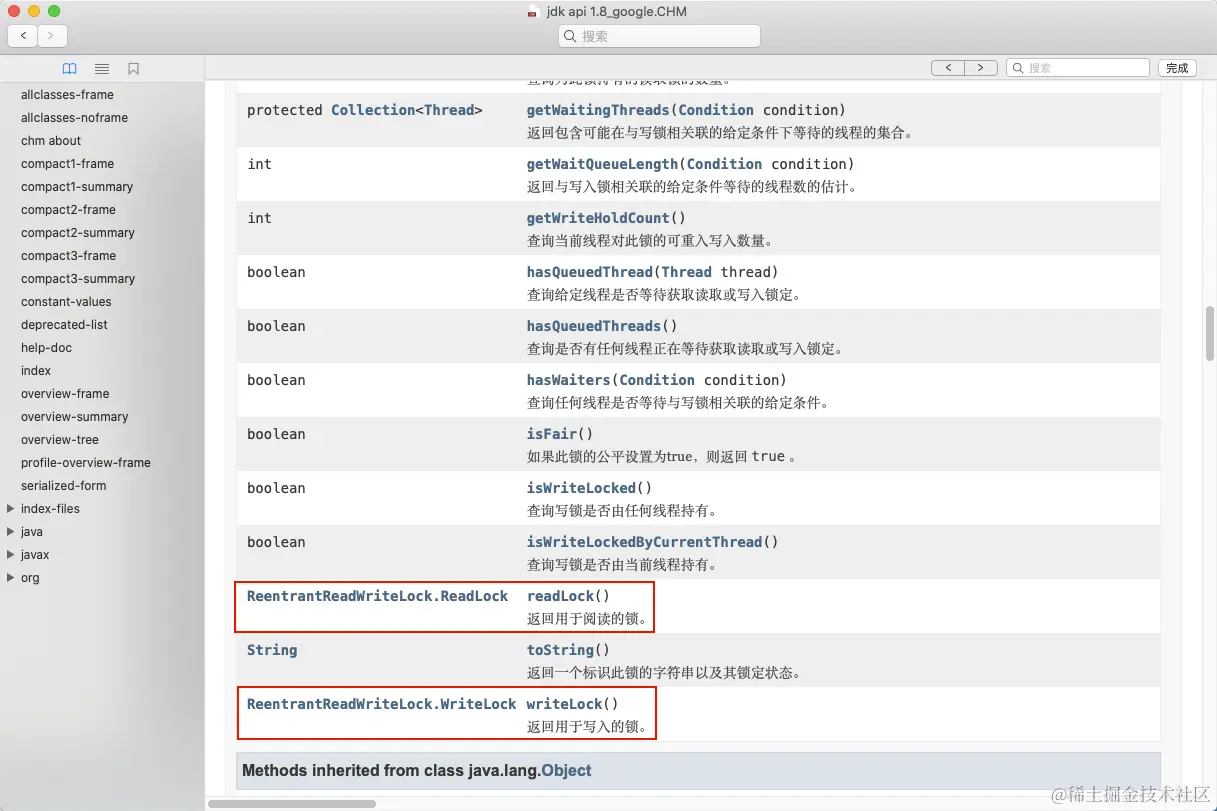The image size is (1217, 811).
Task: Follow the getWaitQueueLength method link
Action: (x=602, y=164)
